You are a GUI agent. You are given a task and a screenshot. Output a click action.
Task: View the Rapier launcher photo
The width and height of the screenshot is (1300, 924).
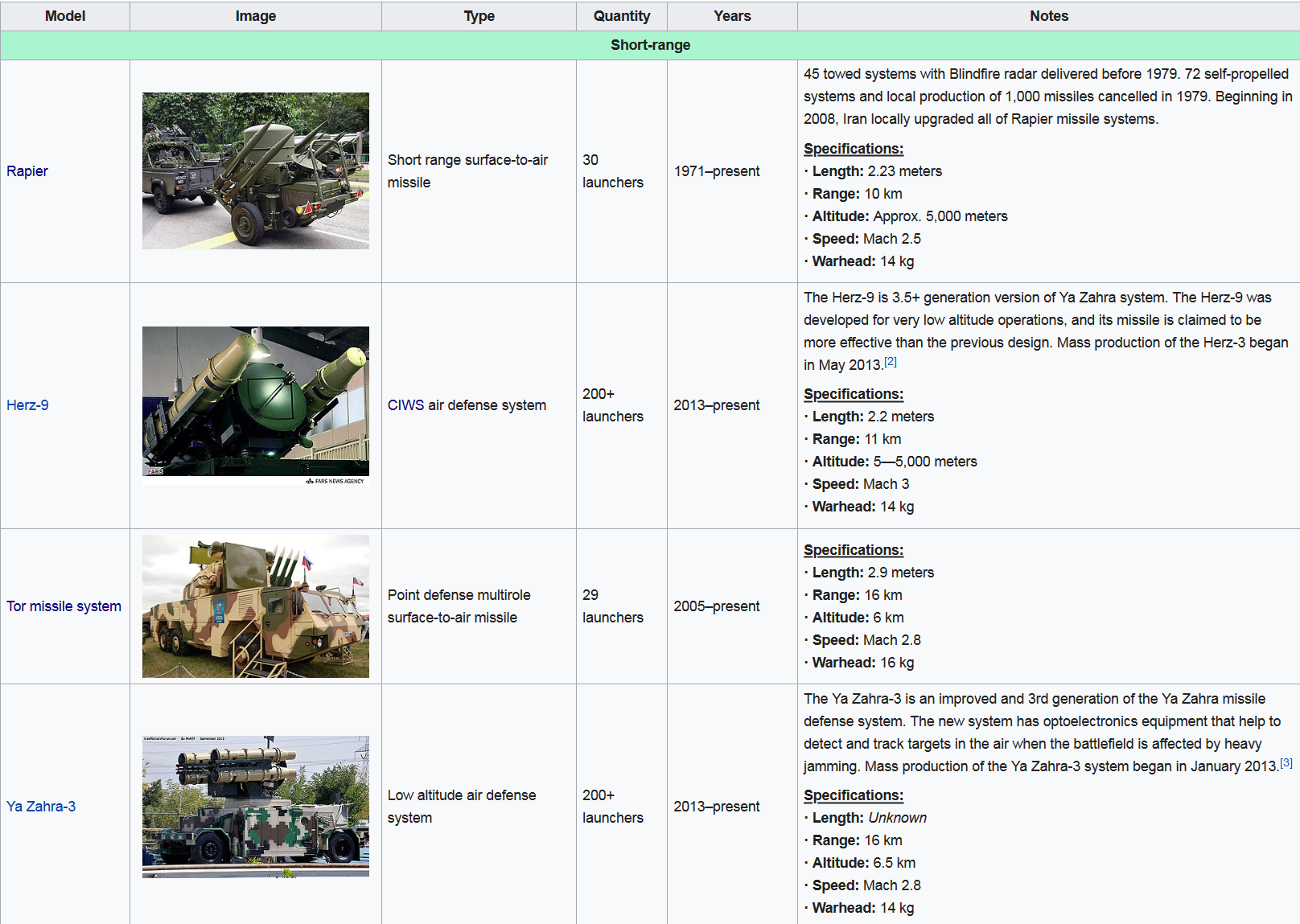[x=256, y=170]
